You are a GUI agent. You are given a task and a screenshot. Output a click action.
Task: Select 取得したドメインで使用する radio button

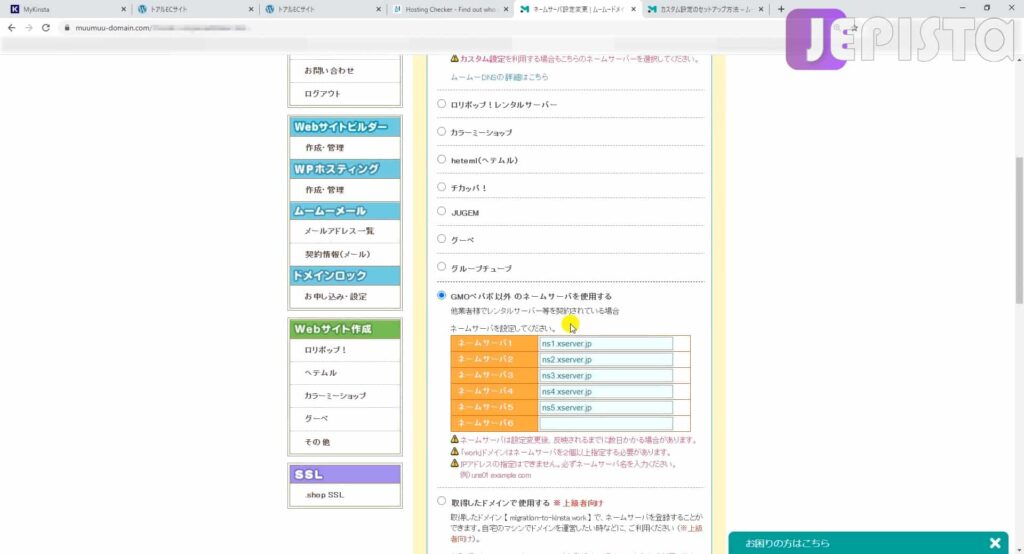click(441, 501)
